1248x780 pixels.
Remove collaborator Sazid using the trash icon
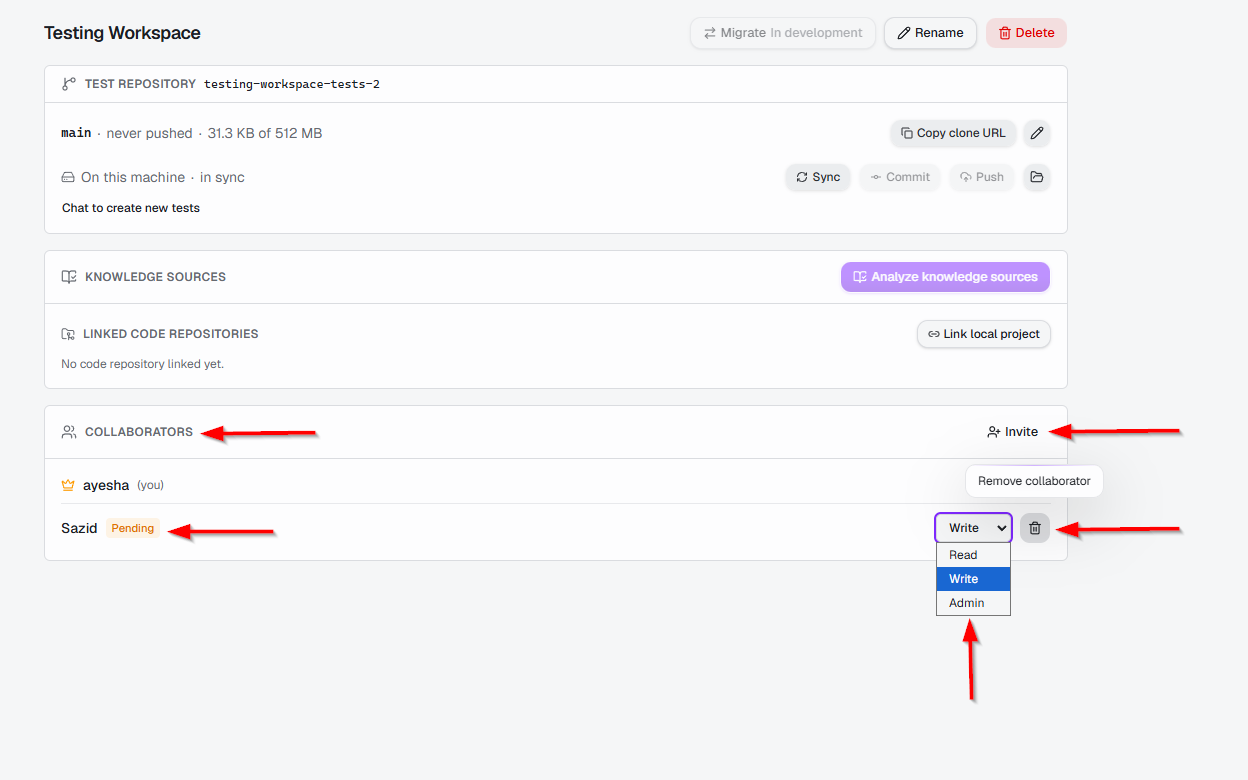pyautogui.click(x=1035, y=528)
